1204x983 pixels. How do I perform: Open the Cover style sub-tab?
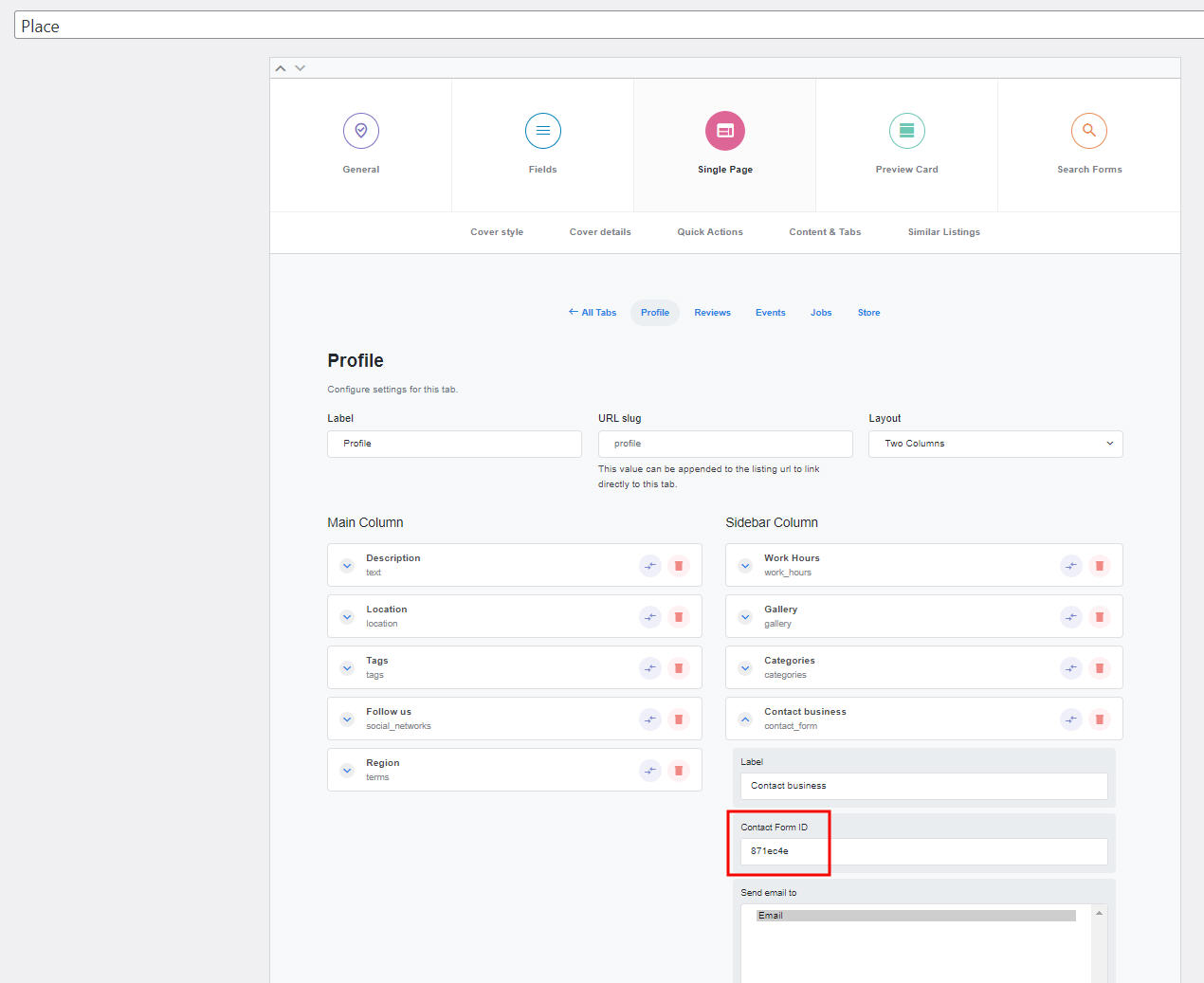(x=497, y=232)
